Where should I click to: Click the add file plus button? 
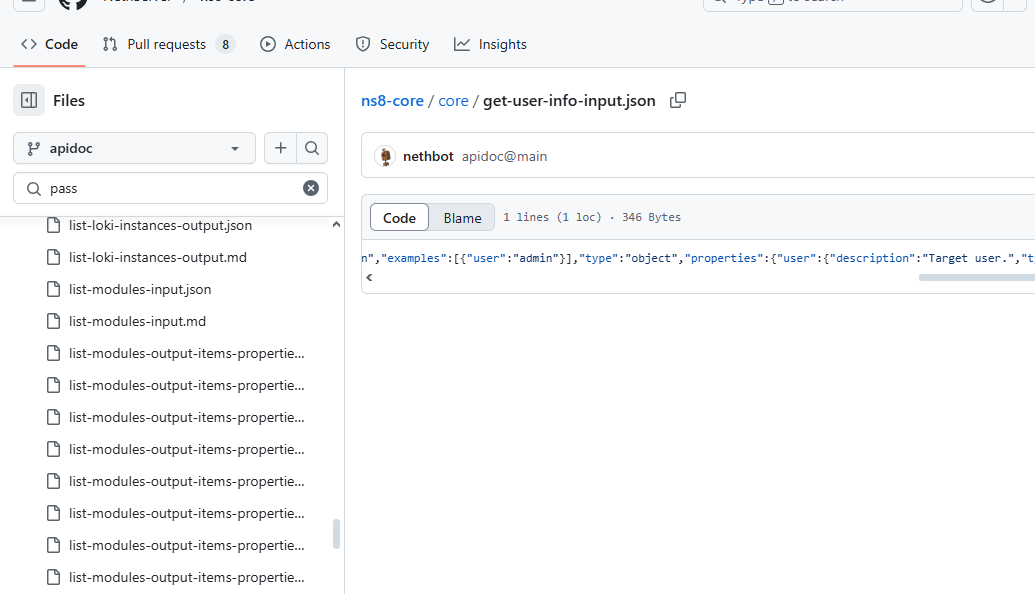click(281, 148)
